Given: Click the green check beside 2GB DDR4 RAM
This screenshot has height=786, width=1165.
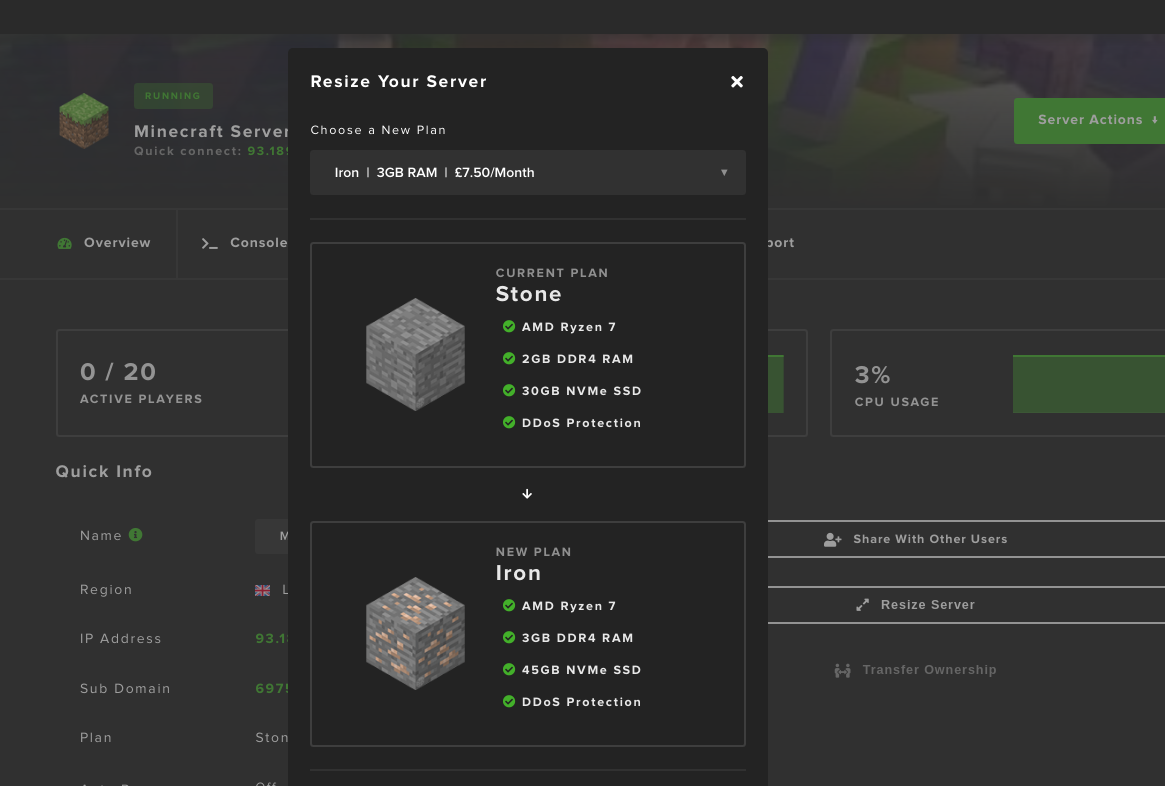Looking at the screenshot, I should click(x=509, y=358).
